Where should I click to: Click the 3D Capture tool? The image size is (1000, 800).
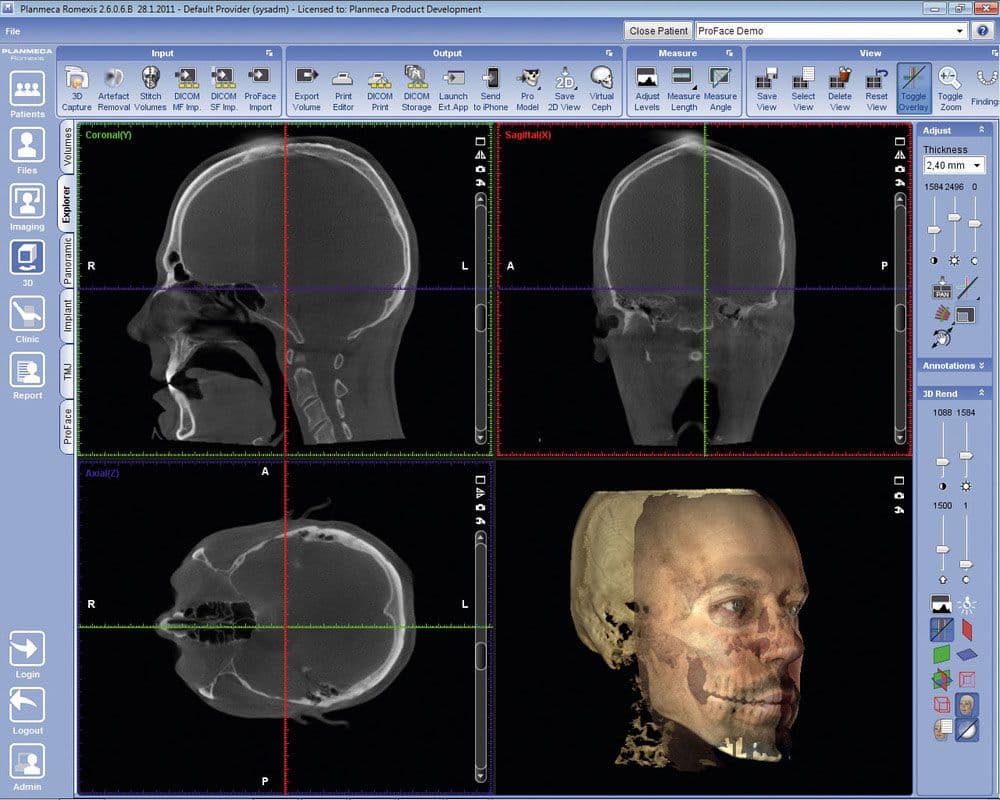(x=77, y=87)
